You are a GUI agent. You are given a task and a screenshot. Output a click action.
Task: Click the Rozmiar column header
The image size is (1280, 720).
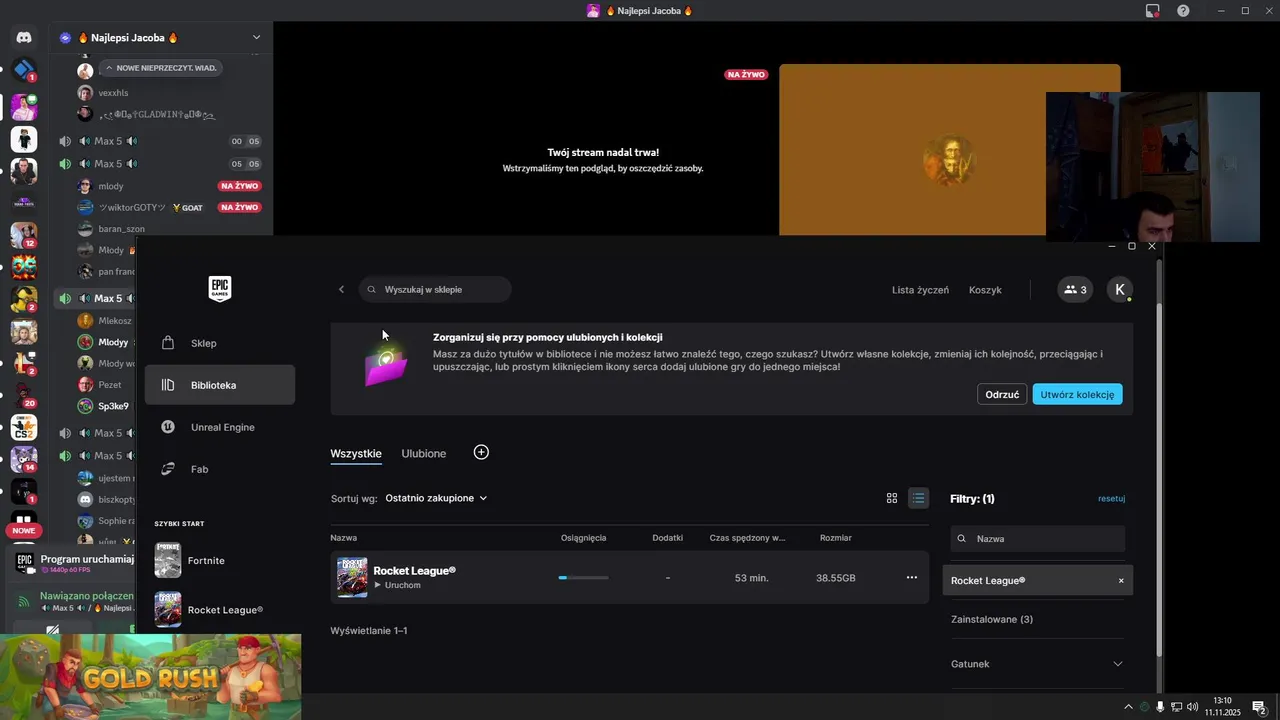click(836, 538)
